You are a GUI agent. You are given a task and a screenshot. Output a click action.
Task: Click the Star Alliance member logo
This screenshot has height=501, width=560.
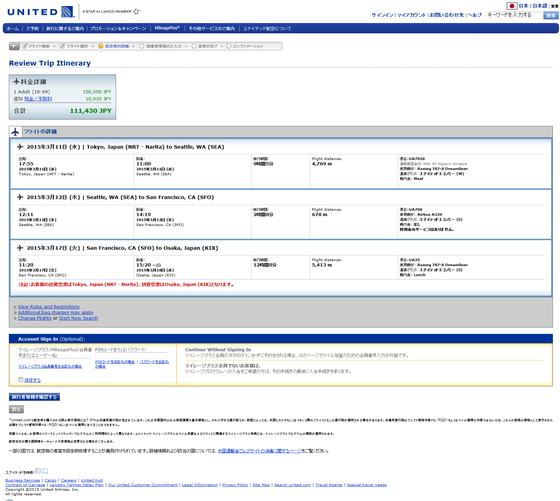click(111, 11)
